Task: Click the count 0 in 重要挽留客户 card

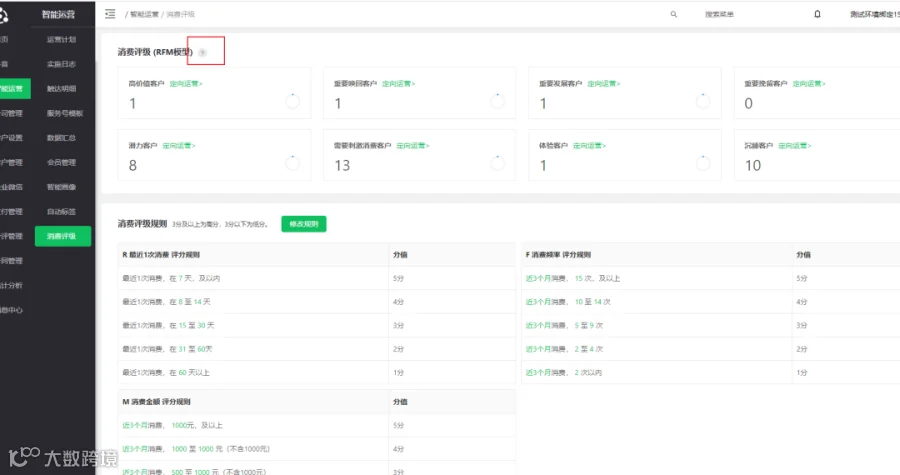Action: [748, 104]
